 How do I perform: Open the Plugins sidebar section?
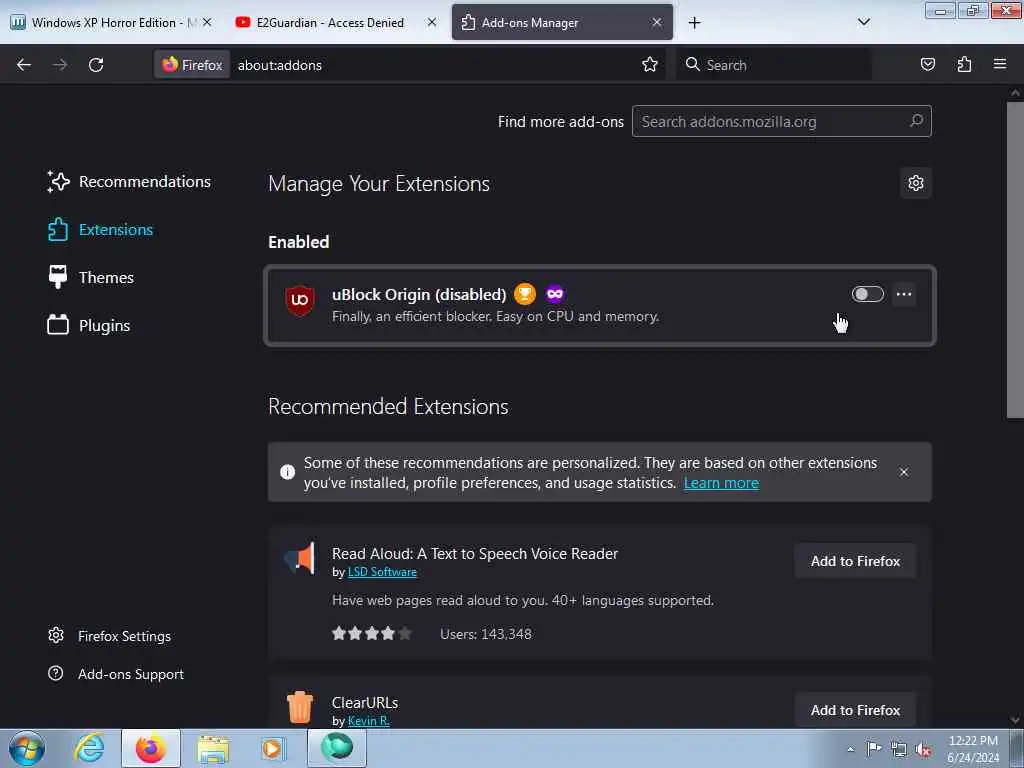[89, 325]
